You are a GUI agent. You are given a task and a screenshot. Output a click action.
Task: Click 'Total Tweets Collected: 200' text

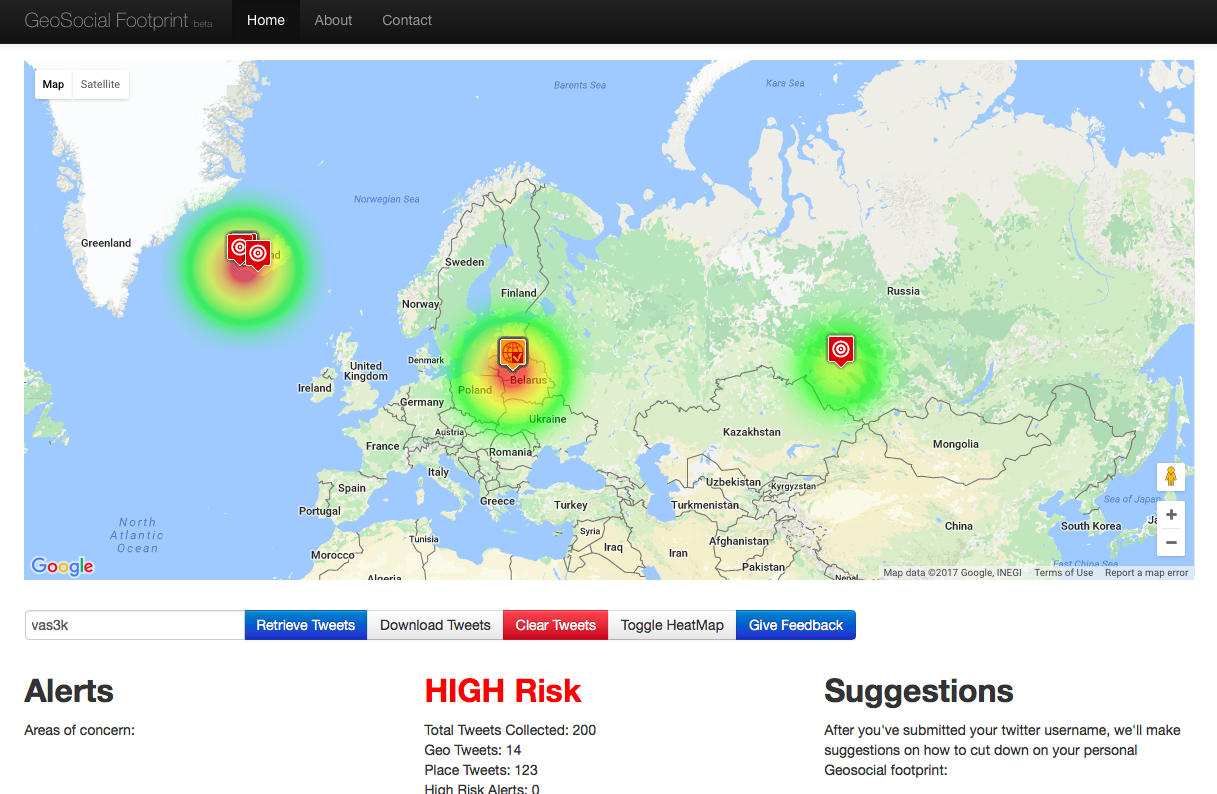(x=510, y=730)
